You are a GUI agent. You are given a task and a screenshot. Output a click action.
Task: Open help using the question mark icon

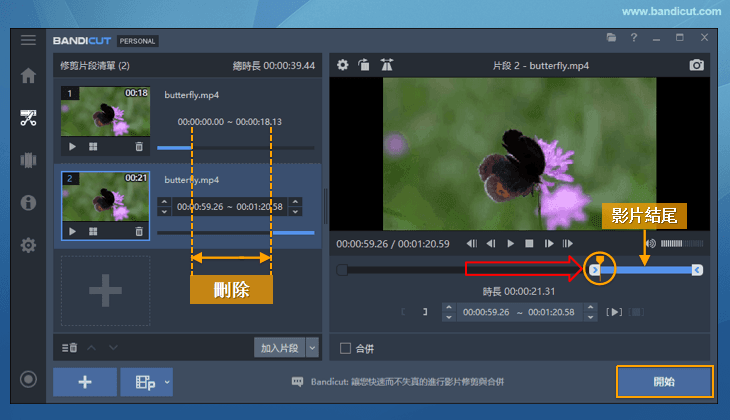[633, 38]
